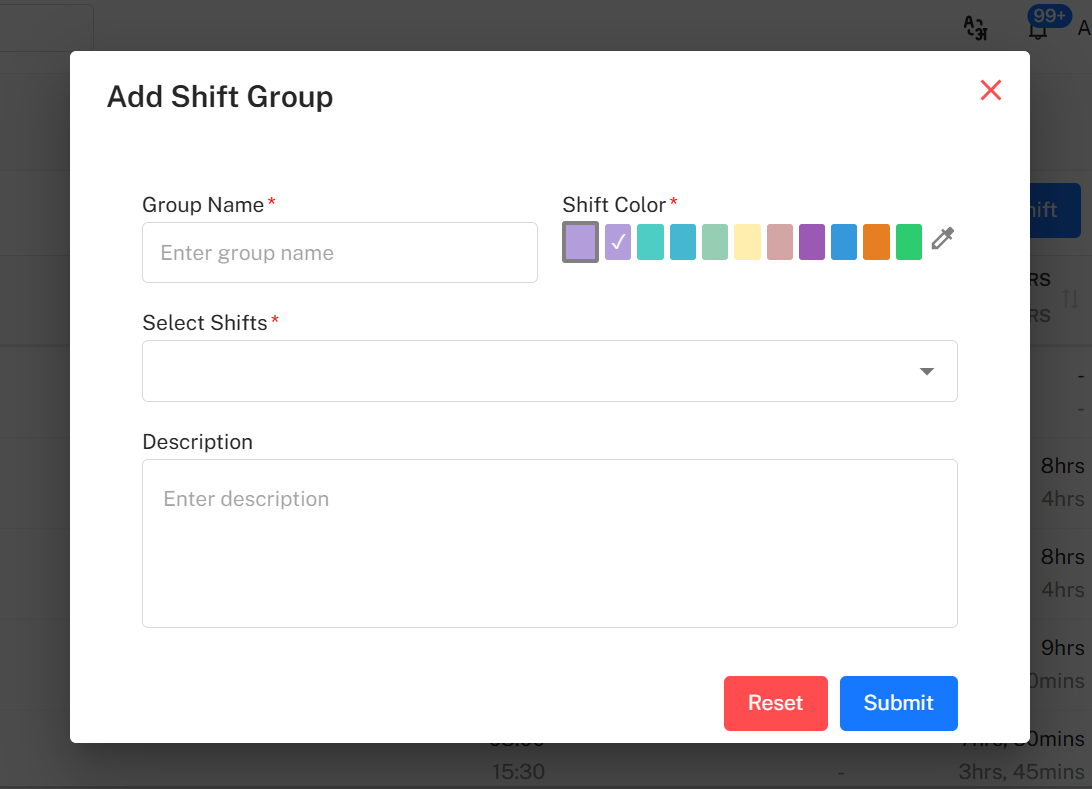Pick the pale yellow shift color
This screenshot has width=1092, height=789.
point(746,242)
